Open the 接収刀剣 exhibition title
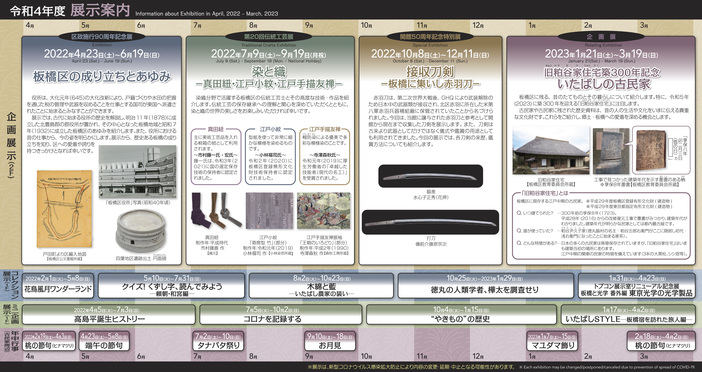 [430, 72]
